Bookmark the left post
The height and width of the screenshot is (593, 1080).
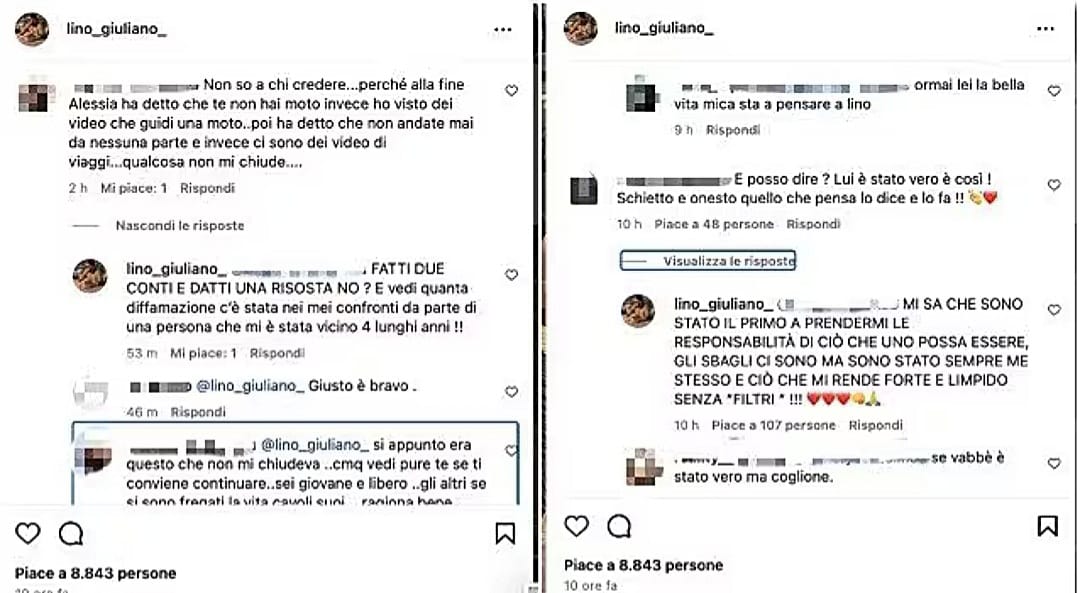[505, 533]
